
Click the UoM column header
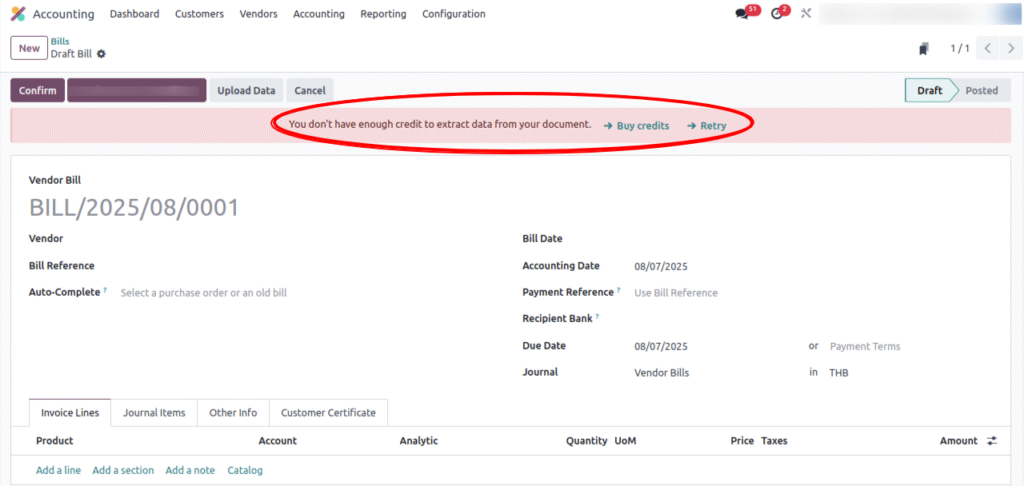pyautogui.click(x=626, y=441)
